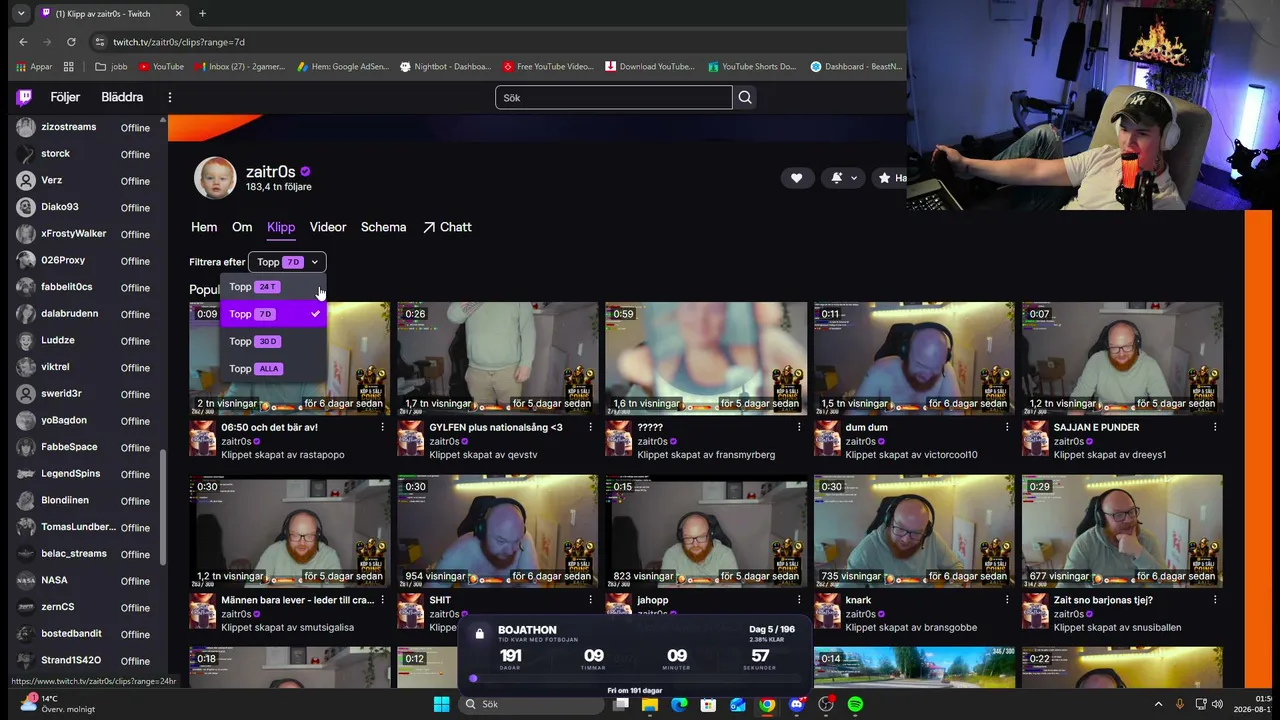Select Topp 24 T filter option
Image resolution: width=1280 pixels, height=720 pixels.
coord(273,287)
